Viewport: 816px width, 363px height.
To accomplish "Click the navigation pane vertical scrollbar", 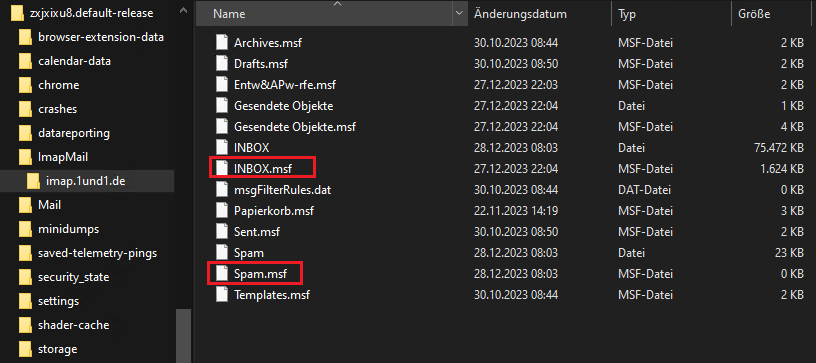I will (x=183, y=335).
